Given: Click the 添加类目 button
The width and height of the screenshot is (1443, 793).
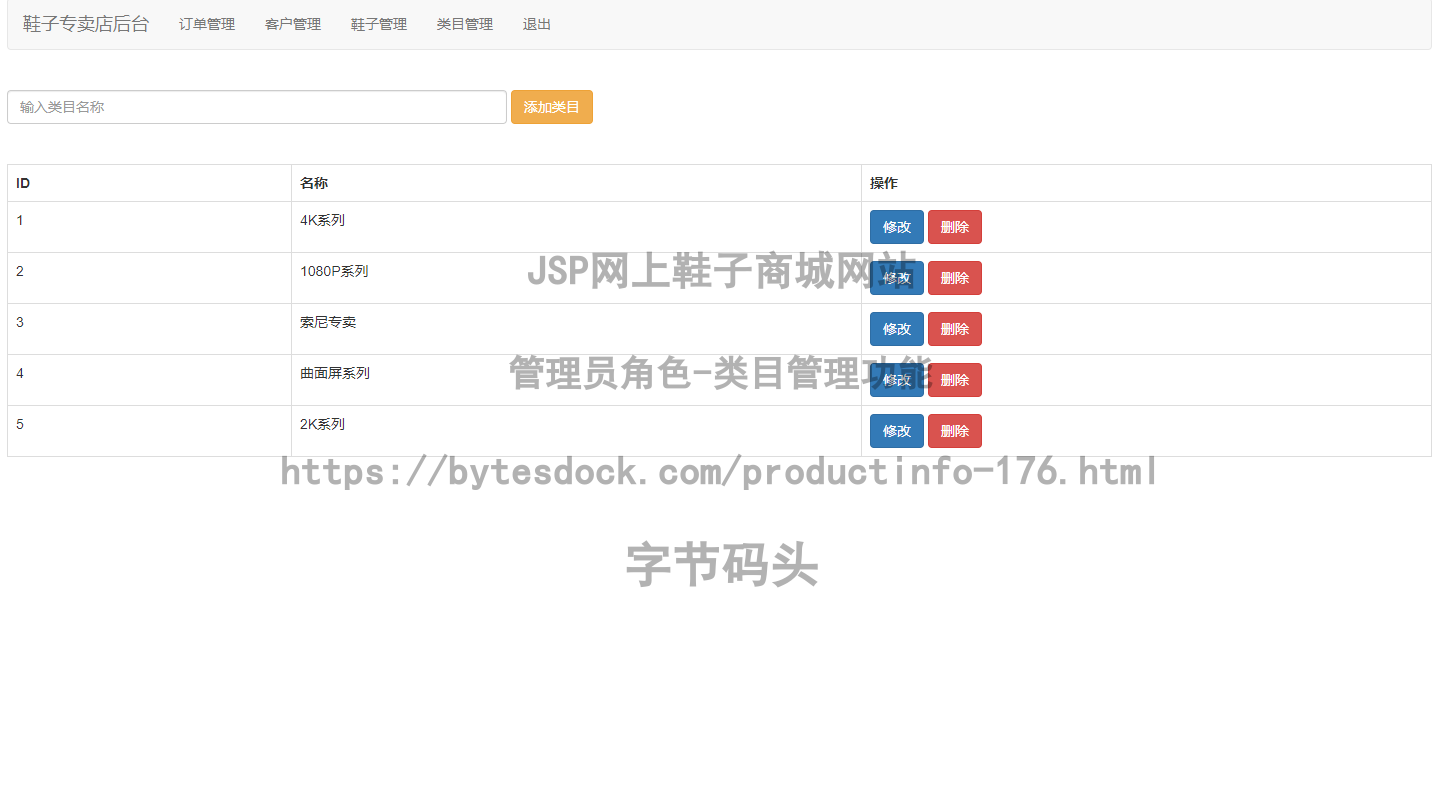Looking at the screenshot, I should [x=552, y=107].
